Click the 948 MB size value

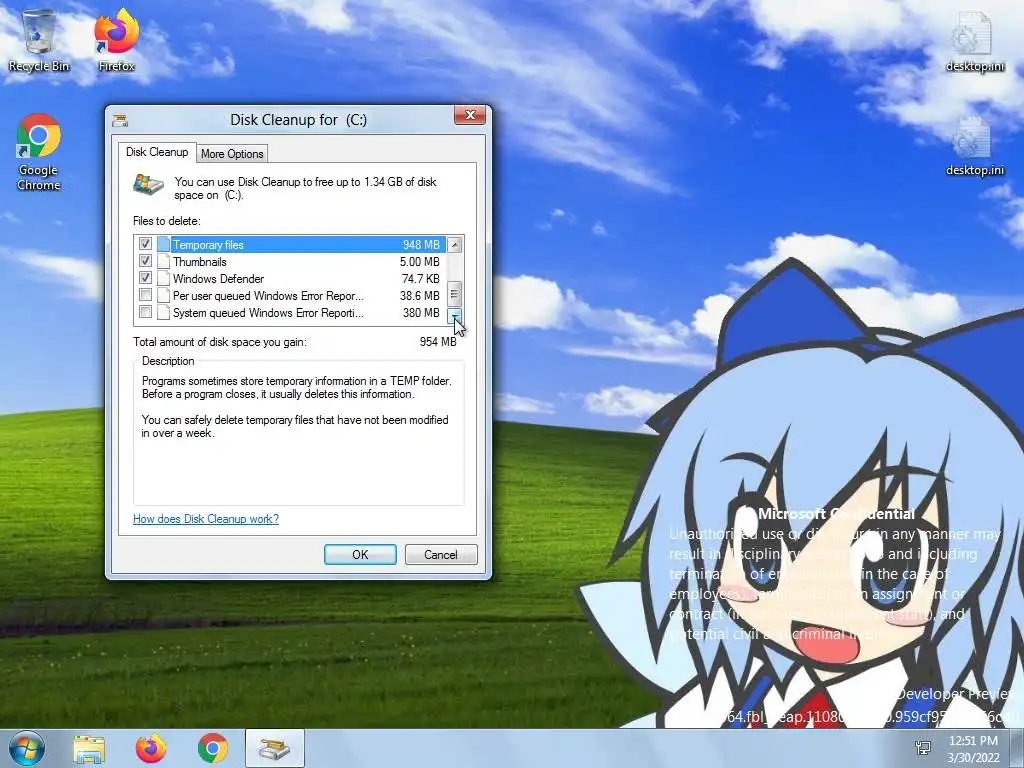(x=421, y=245)
